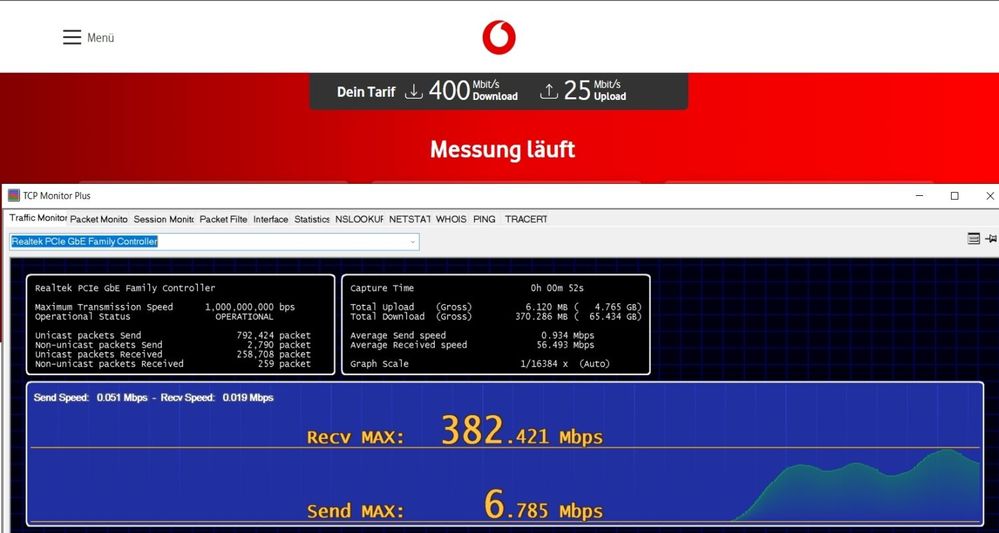Open the Statistics tab
999x533 pixels.
(x=312, y=219)
